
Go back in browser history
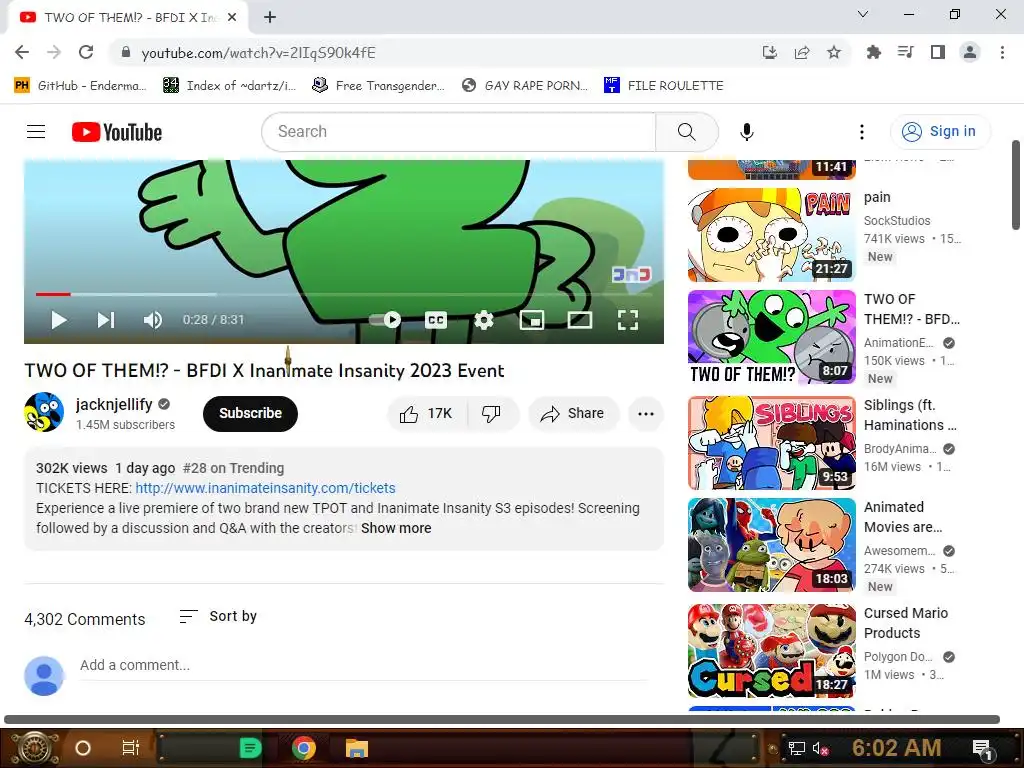22,52
